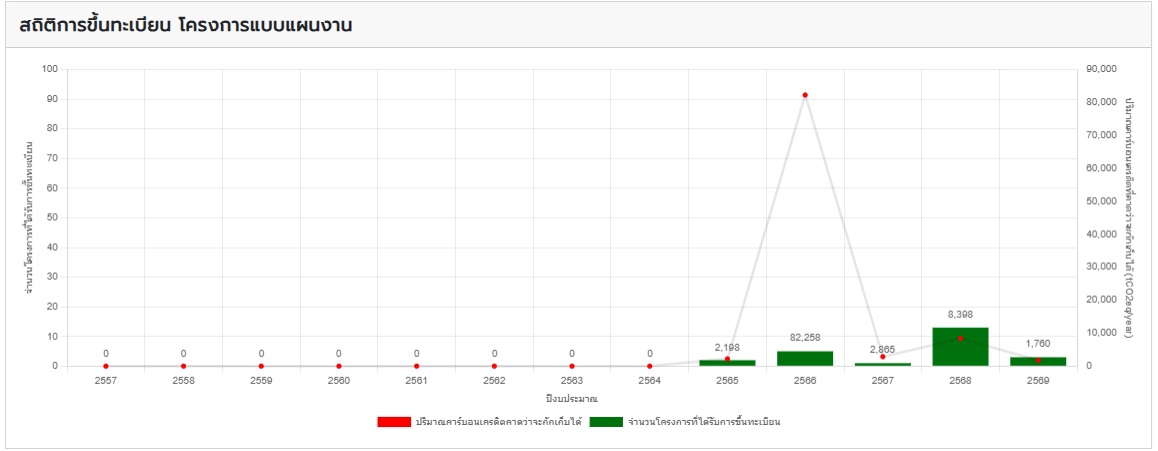Click the green legend color swatch
This screenshot has height=451, width=1158.
coord(606,422)
